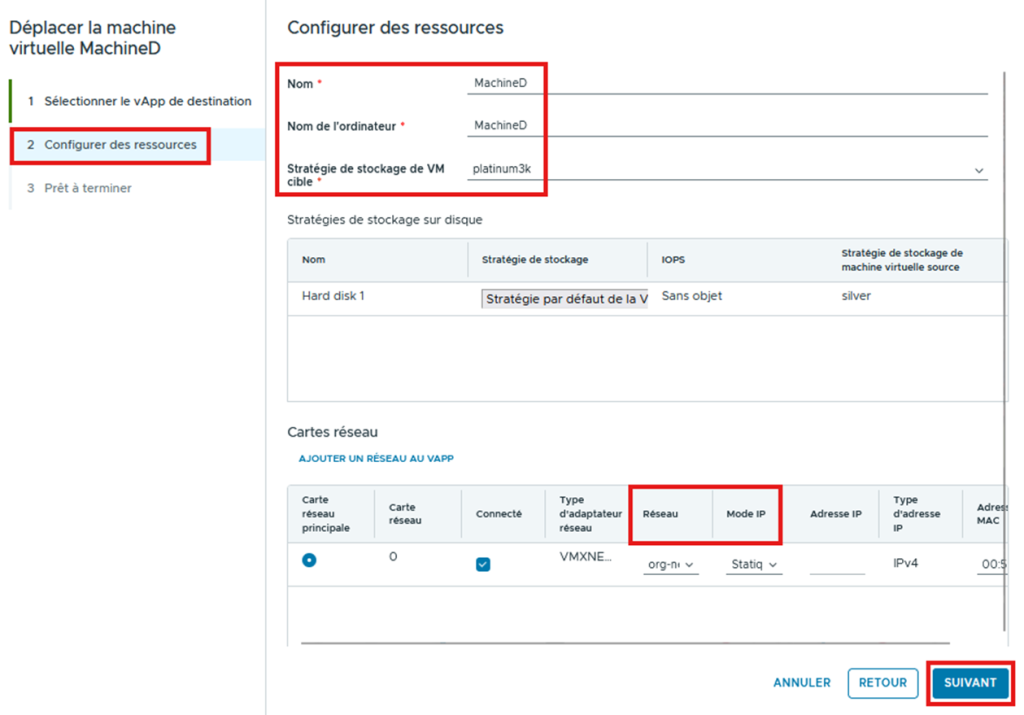This screenshot has width=1024, height=715.
Task: Click into the Nom text field
Action: [x=727, y=84]
